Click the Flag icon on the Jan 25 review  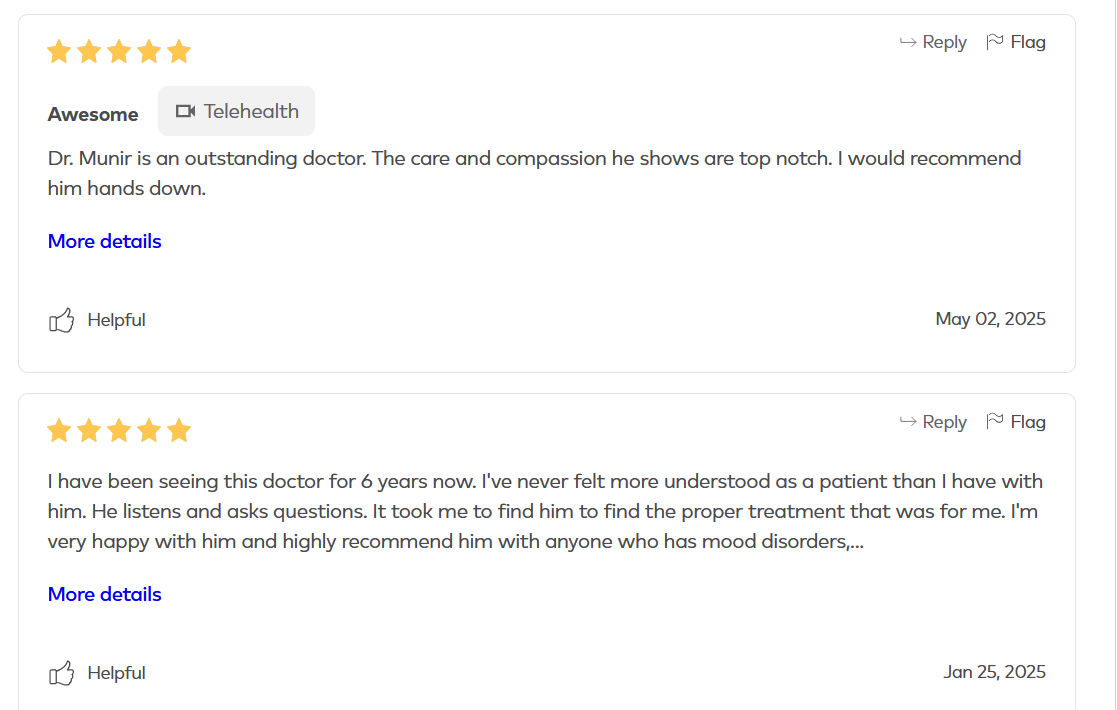pyautogui.click(x=995, y=422)
